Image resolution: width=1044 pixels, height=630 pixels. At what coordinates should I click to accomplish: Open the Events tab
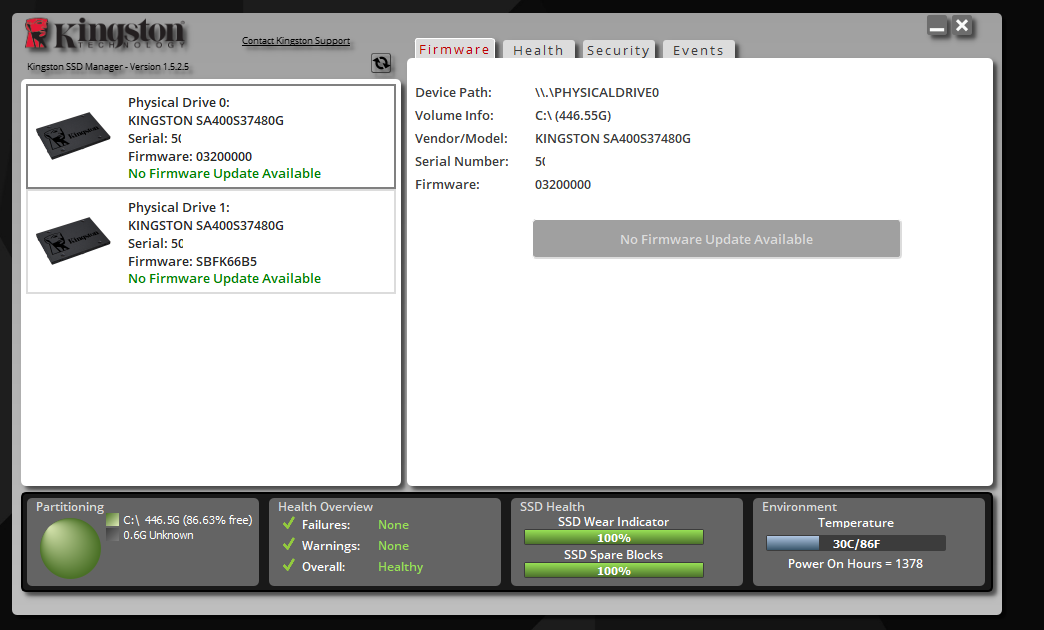(x=698, y=50)
